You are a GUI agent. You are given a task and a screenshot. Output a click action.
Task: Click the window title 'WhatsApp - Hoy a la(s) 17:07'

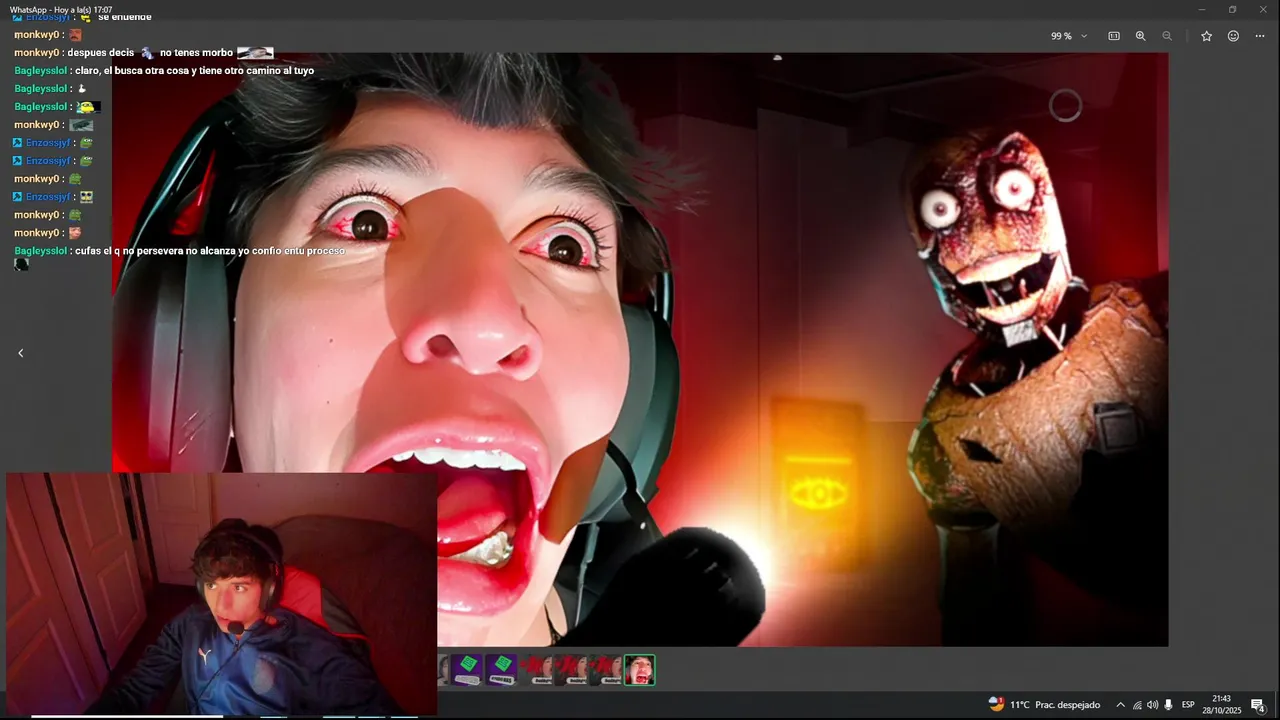coord(61,10)
